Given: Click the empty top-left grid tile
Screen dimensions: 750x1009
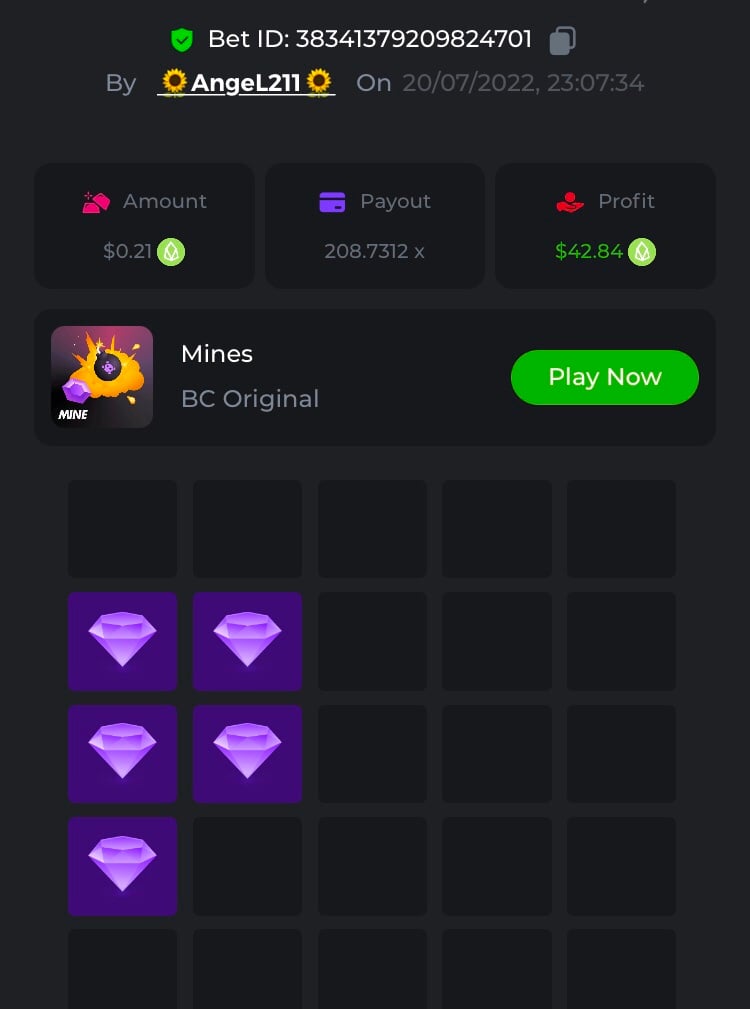Looking at the screenshot, I should point(122,528).
